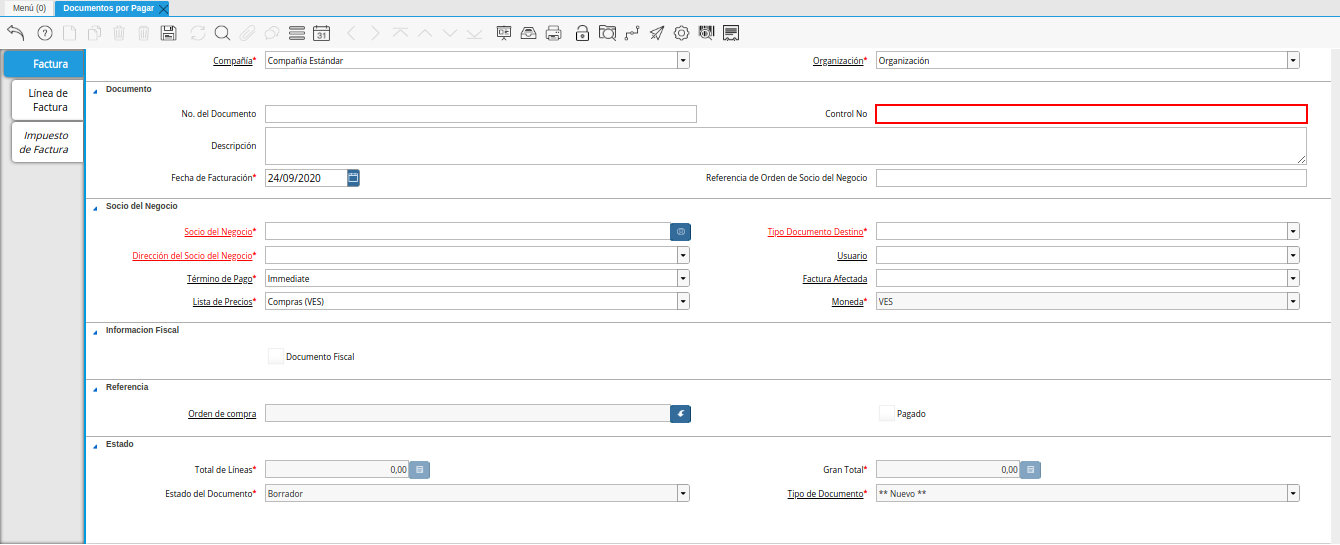Click the magnifier search records icon
The width and height of the screenshot is (1340, 545).
pos(222,33)
